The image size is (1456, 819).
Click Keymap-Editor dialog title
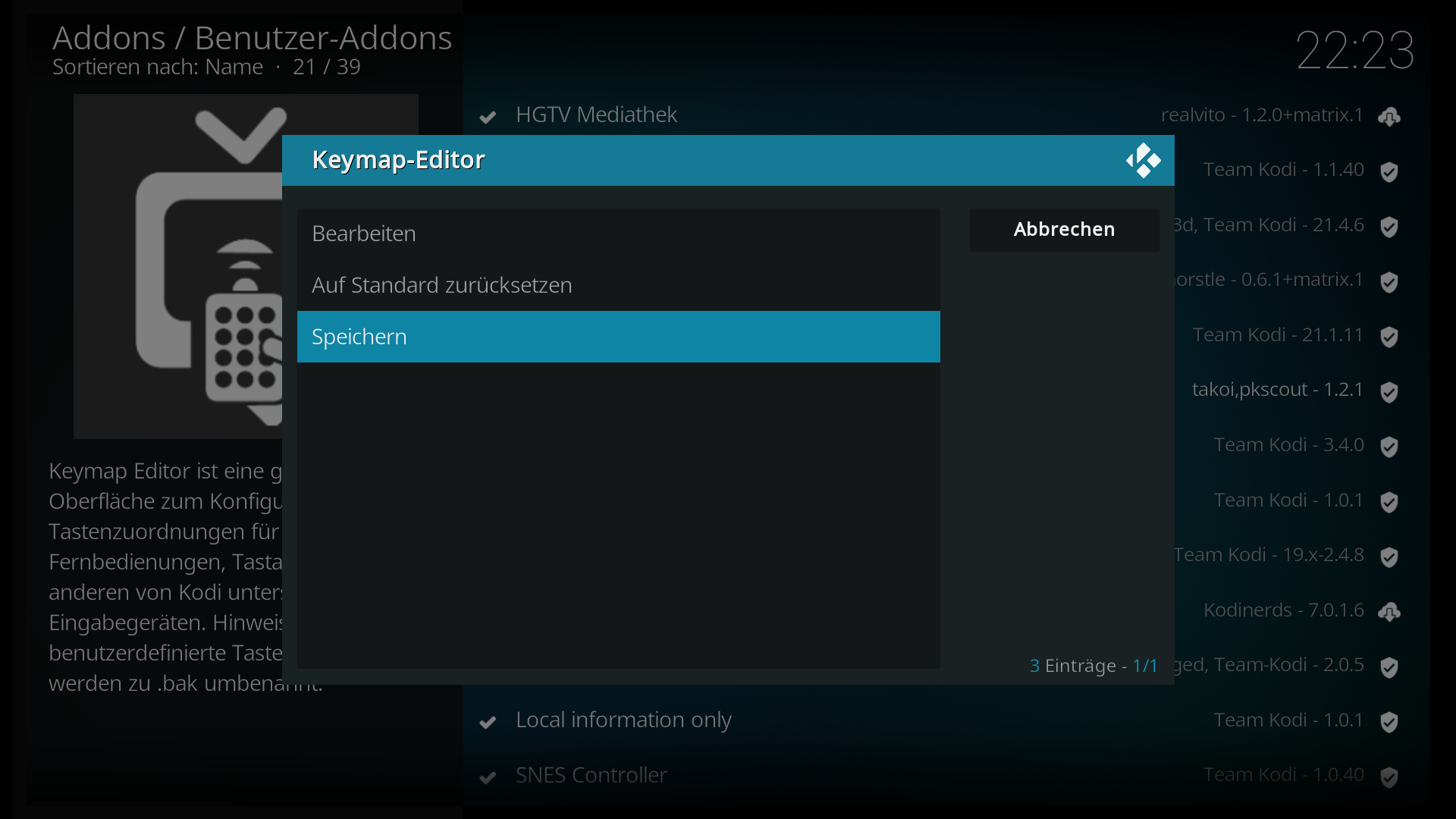coord(398,160)
